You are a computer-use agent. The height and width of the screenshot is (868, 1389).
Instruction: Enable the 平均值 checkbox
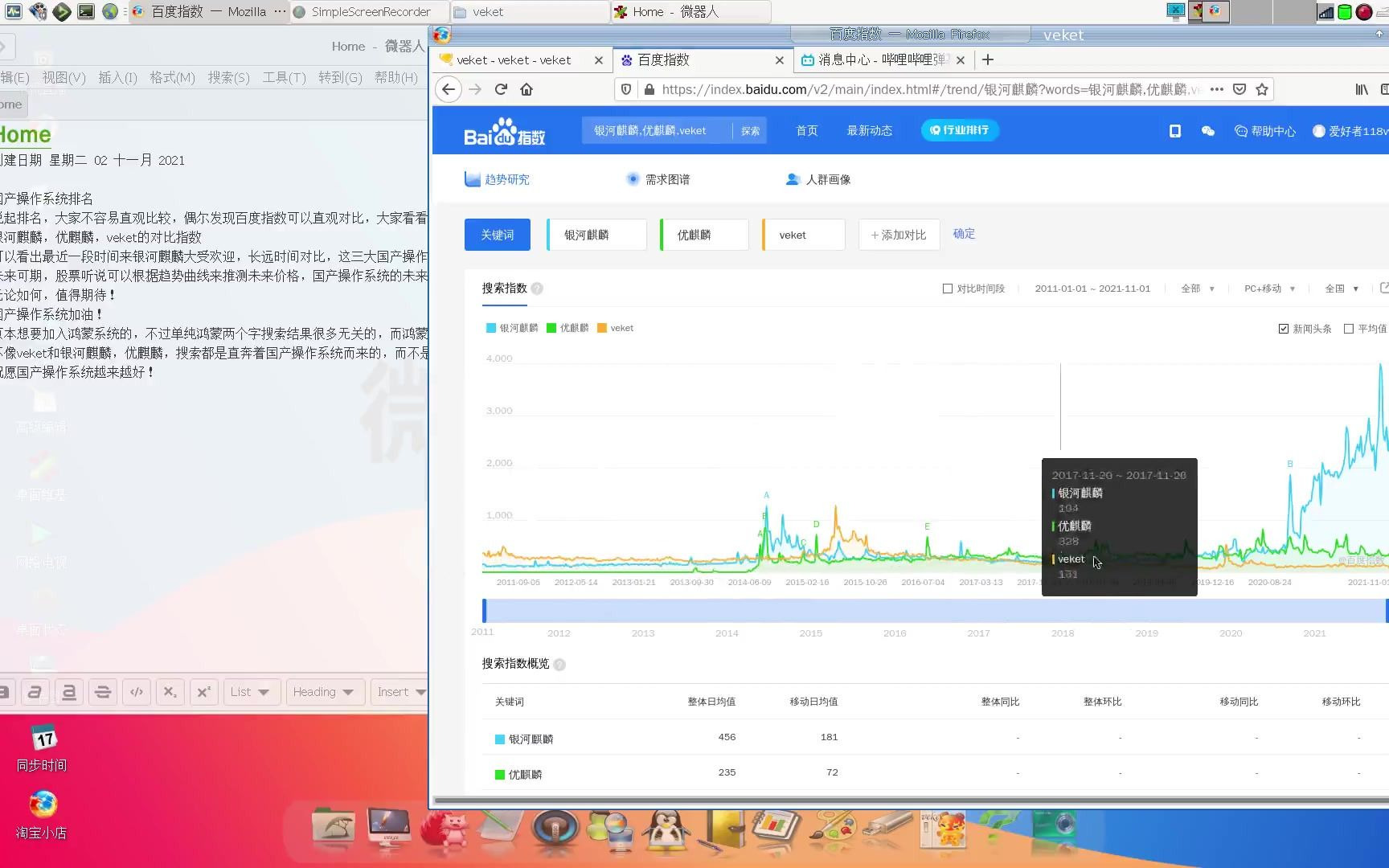(1349, 329)
